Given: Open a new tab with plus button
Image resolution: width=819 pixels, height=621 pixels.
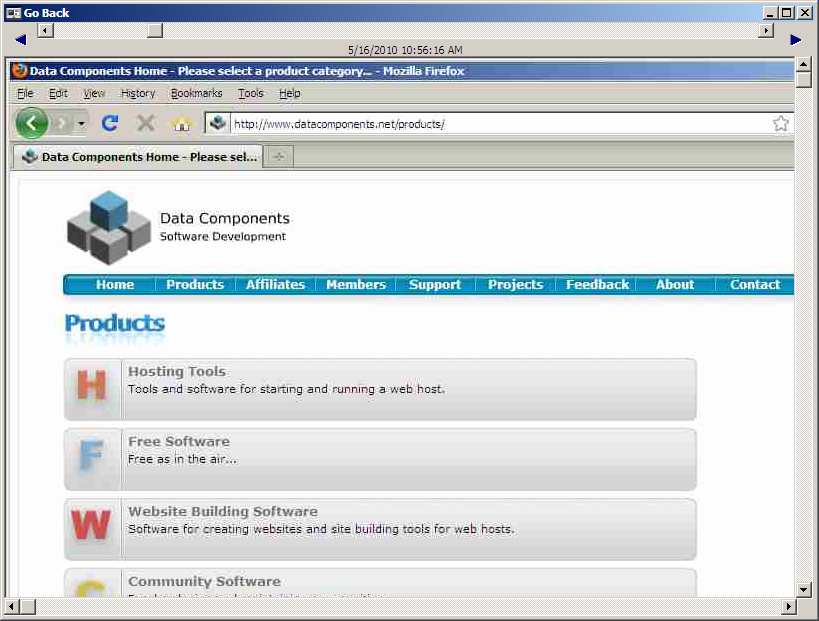Looking at the screenshot, I should [279, 157].
